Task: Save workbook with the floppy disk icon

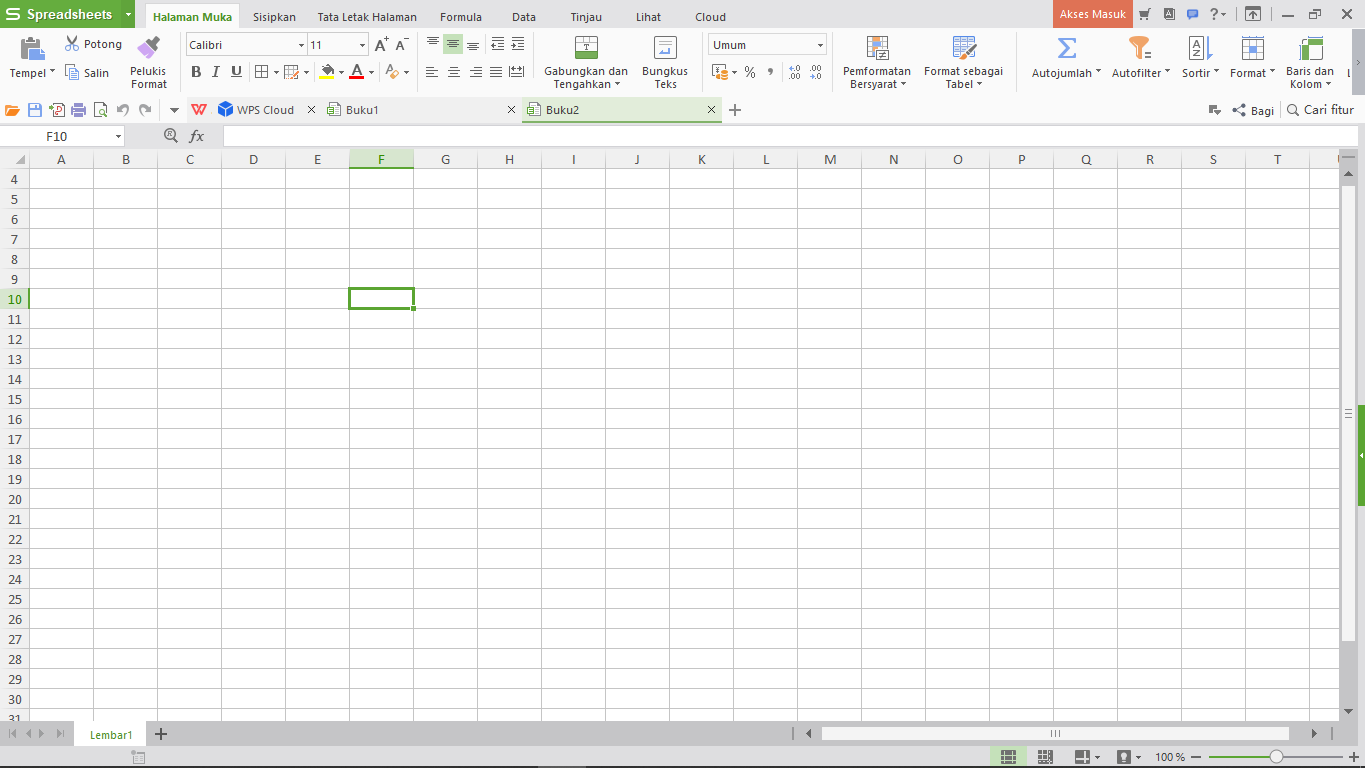Action: [x=35, y=110]
